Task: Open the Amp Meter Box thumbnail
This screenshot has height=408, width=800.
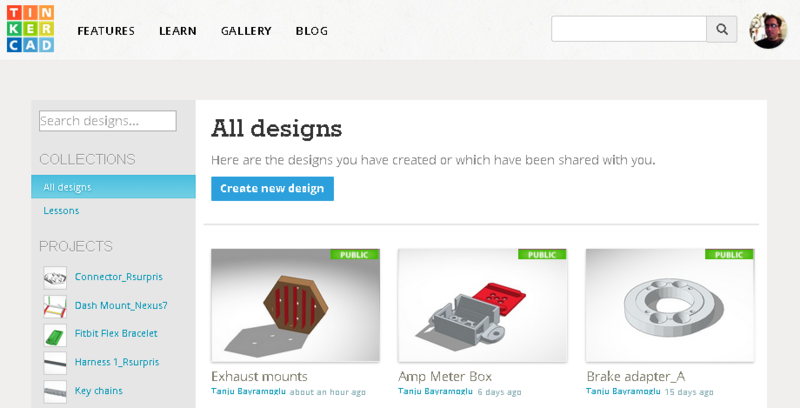Action: coord(482,305)
